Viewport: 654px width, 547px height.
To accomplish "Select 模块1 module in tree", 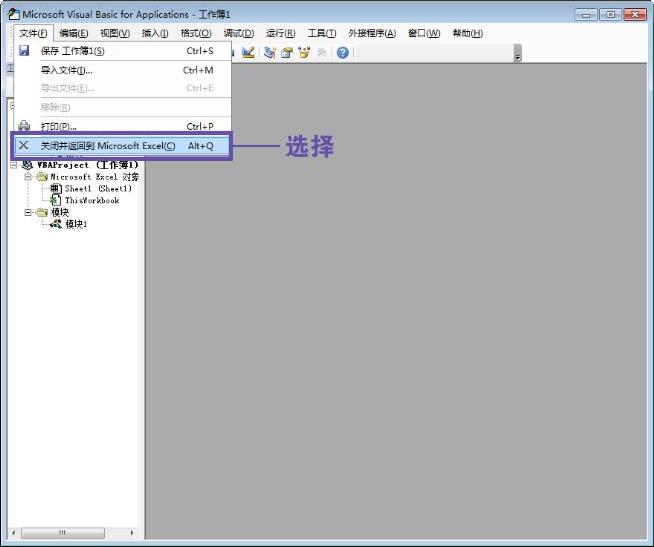I will (x=76, y=224).
